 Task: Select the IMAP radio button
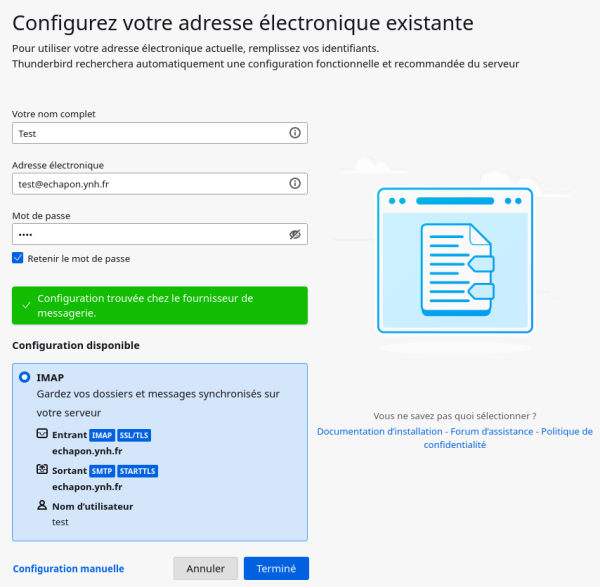[x=25, y=378]
